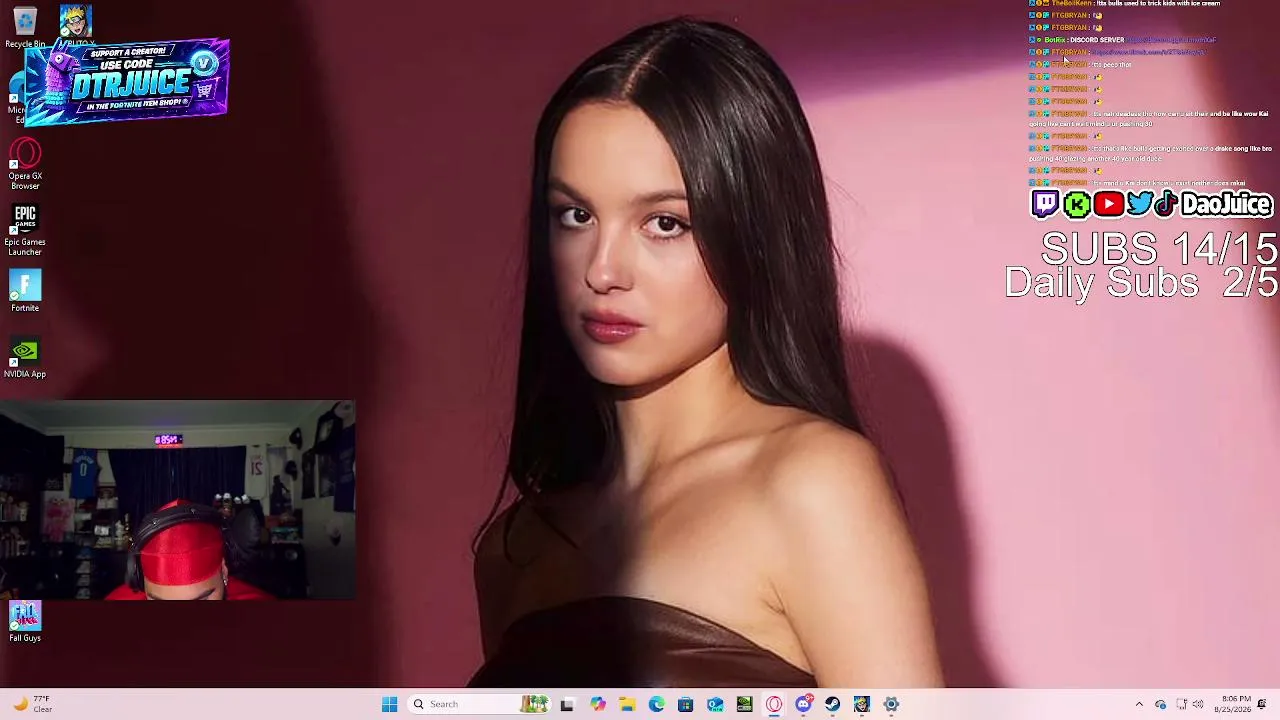The height and width of the screenshot is (720, 1280).
Task: Open the volume tray icon
Action: (1198, 704)
